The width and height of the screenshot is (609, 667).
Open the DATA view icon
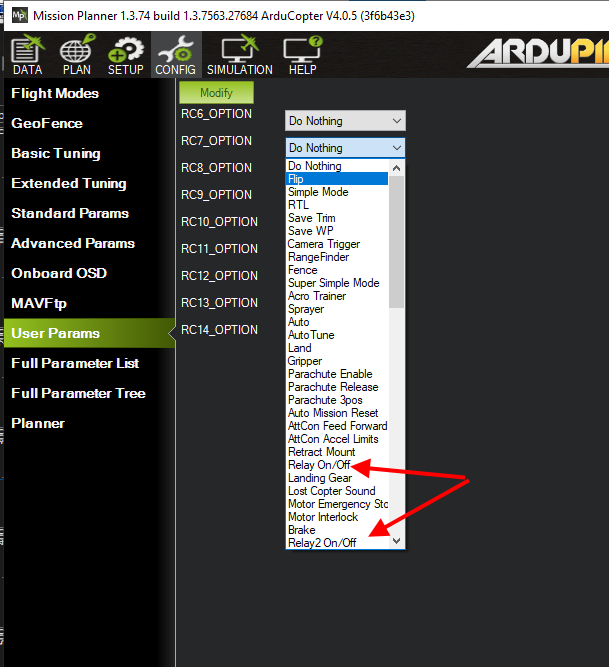pyautogui.click(x=27, y=52)
